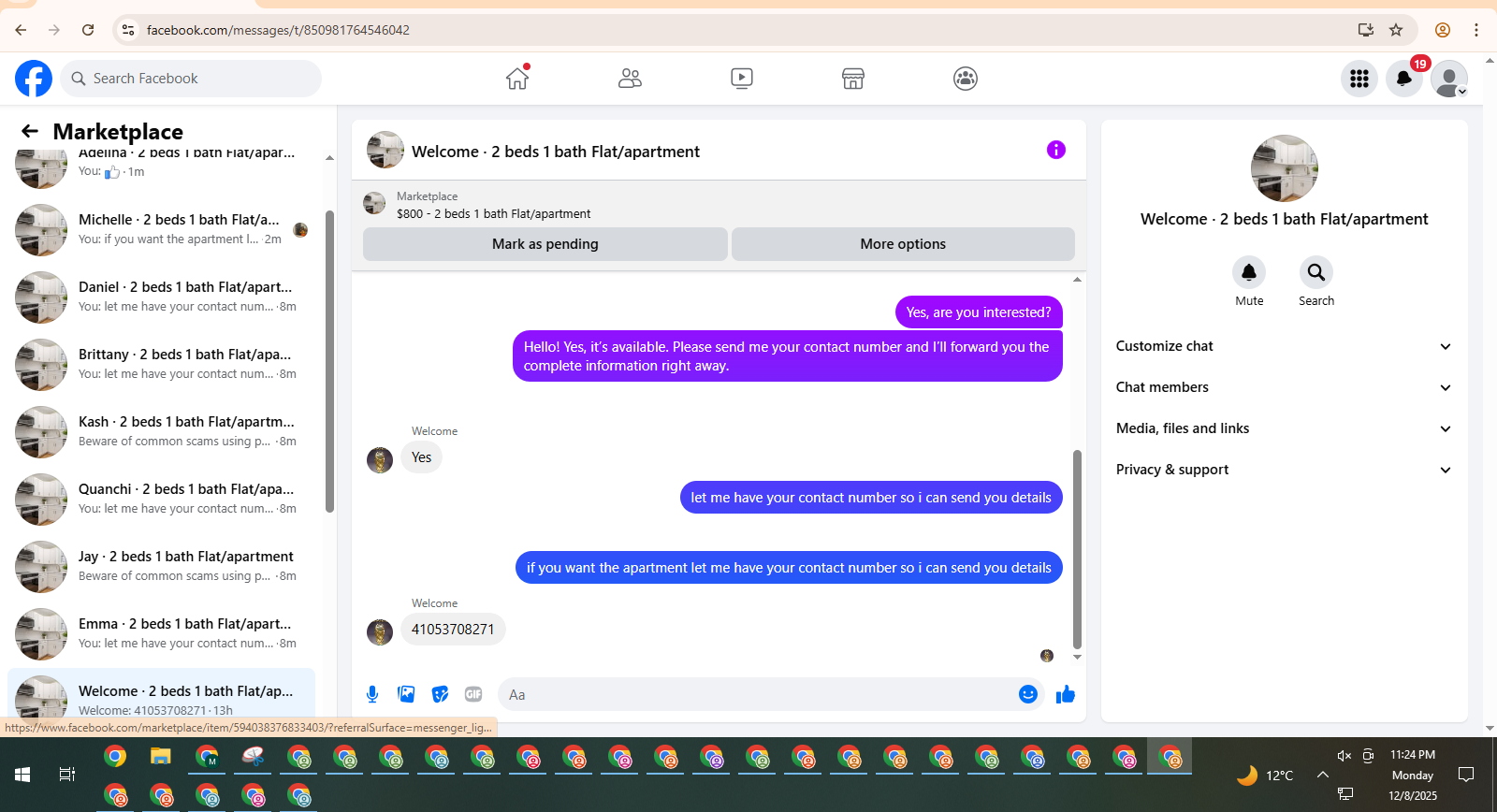Click the browser back arrow
Screen dimensions: 1497x812
[x=21, y=30]
